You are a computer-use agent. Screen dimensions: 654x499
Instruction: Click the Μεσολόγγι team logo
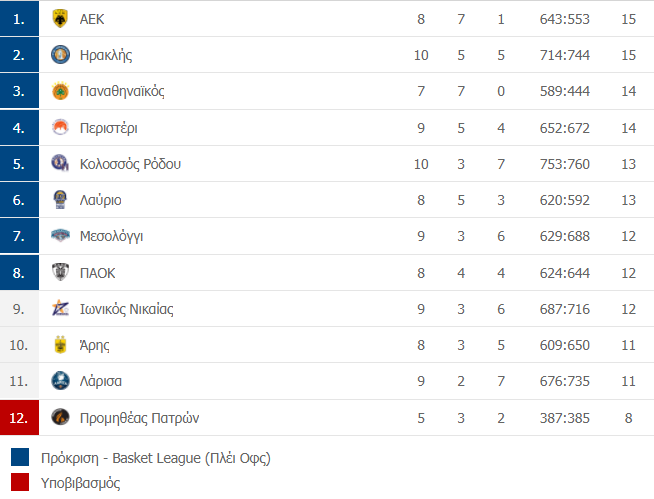click(x=60, y=236)
